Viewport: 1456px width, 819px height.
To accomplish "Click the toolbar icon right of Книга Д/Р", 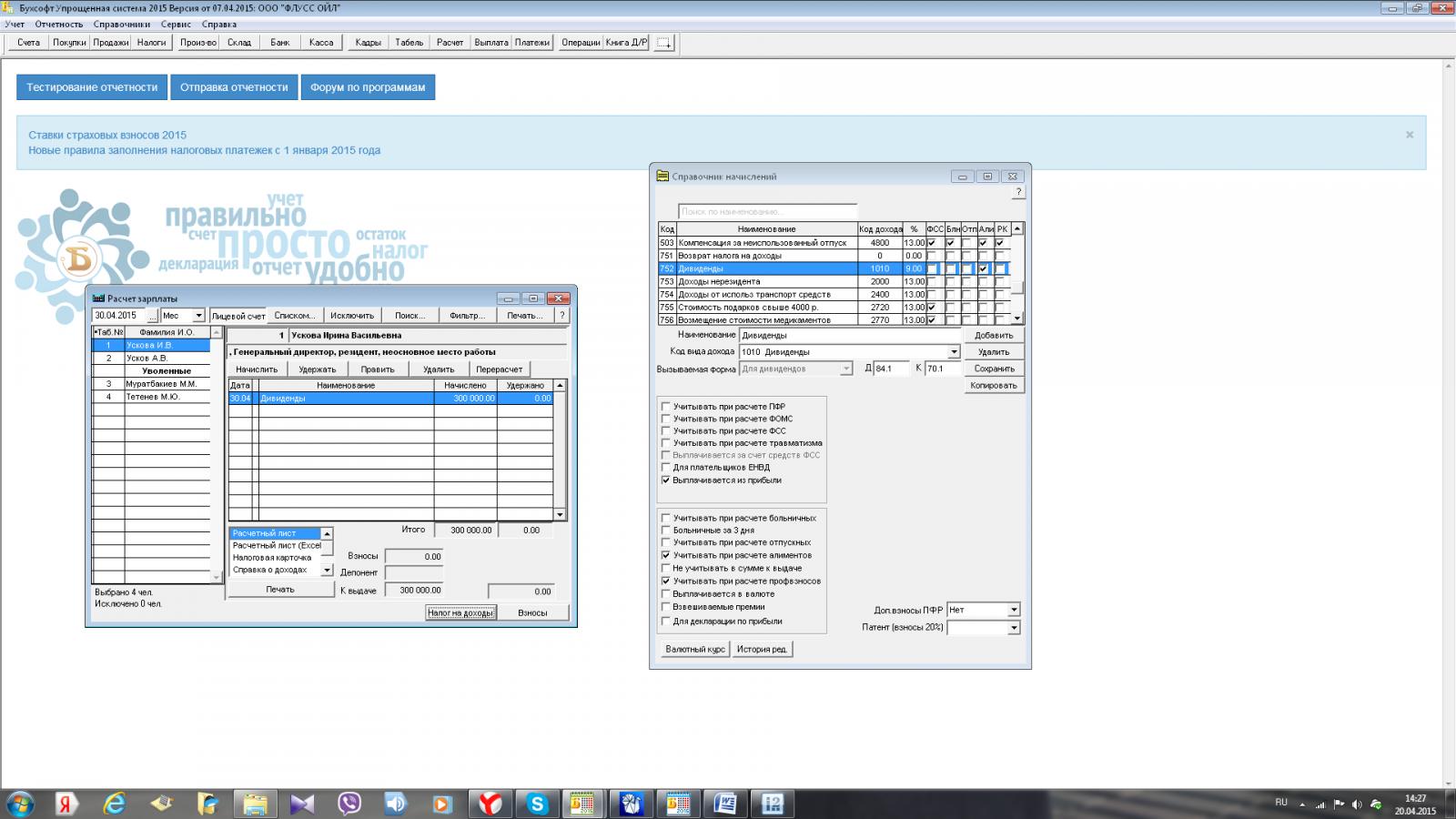I will tap(664, 43).
